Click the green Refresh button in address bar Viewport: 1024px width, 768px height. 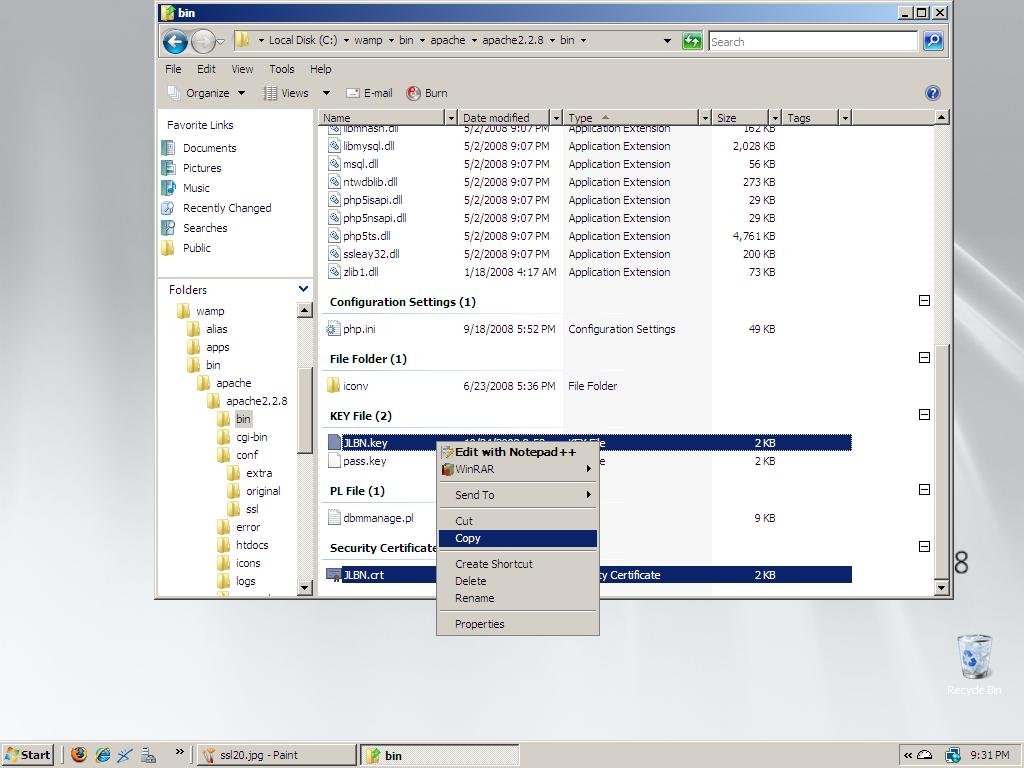click(x=692, y=41)
